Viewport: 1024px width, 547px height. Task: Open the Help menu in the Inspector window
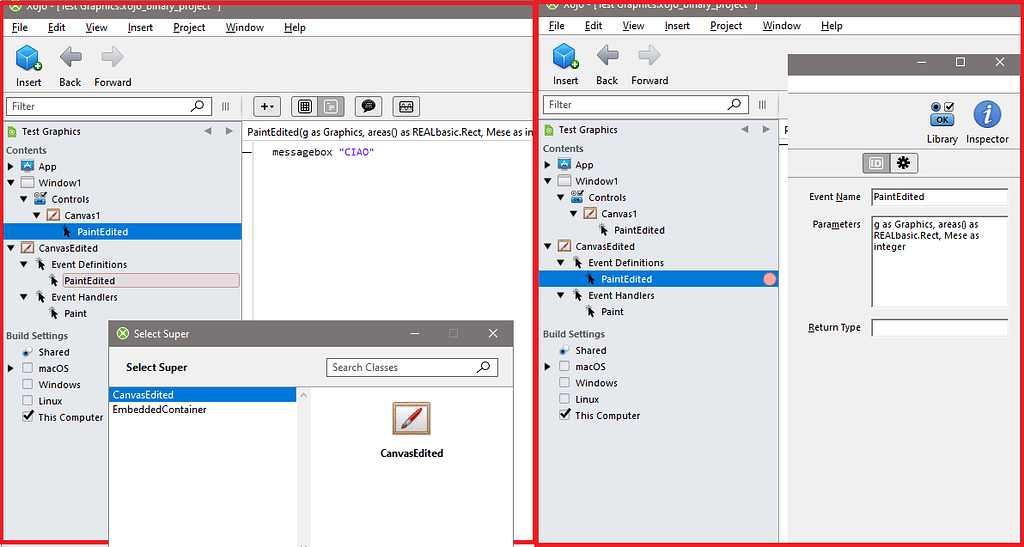pyautogui.click(x=831, y=26)
